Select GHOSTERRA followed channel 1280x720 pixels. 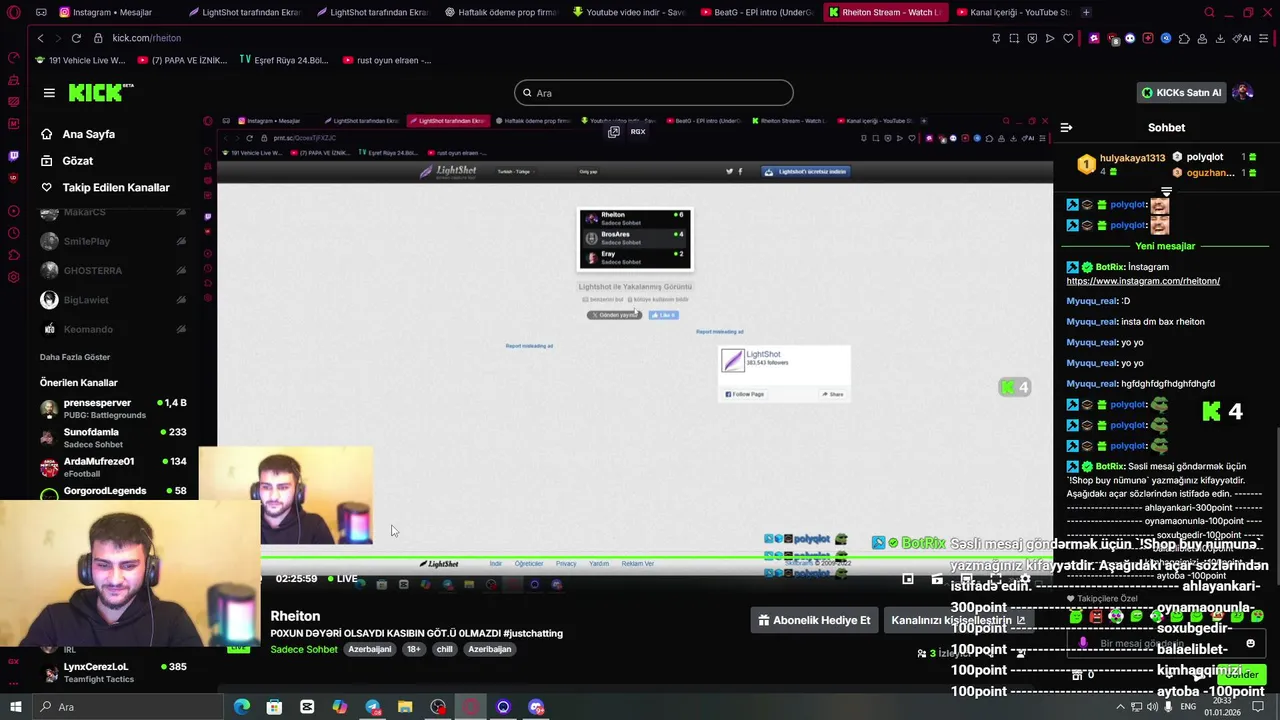113,270
